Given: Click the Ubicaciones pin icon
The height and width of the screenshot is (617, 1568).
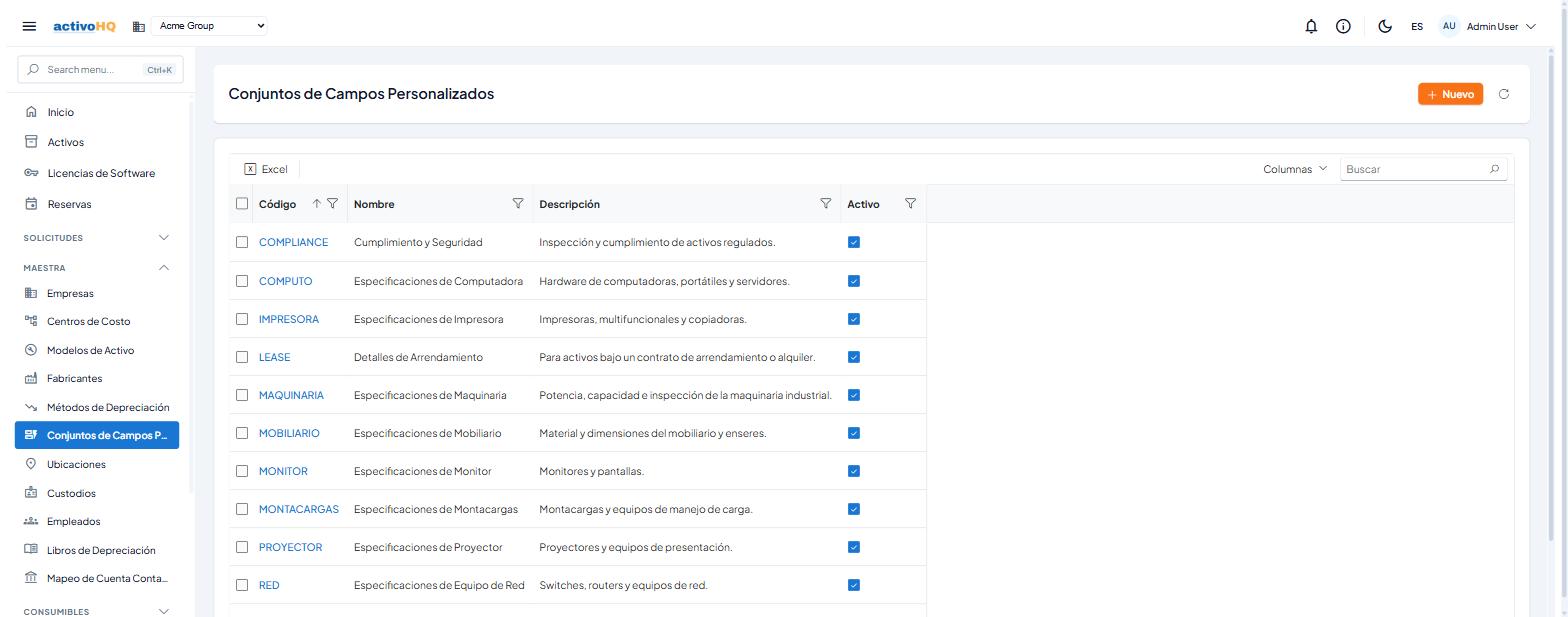Looking at the screenshot, I should coord(30,464).
